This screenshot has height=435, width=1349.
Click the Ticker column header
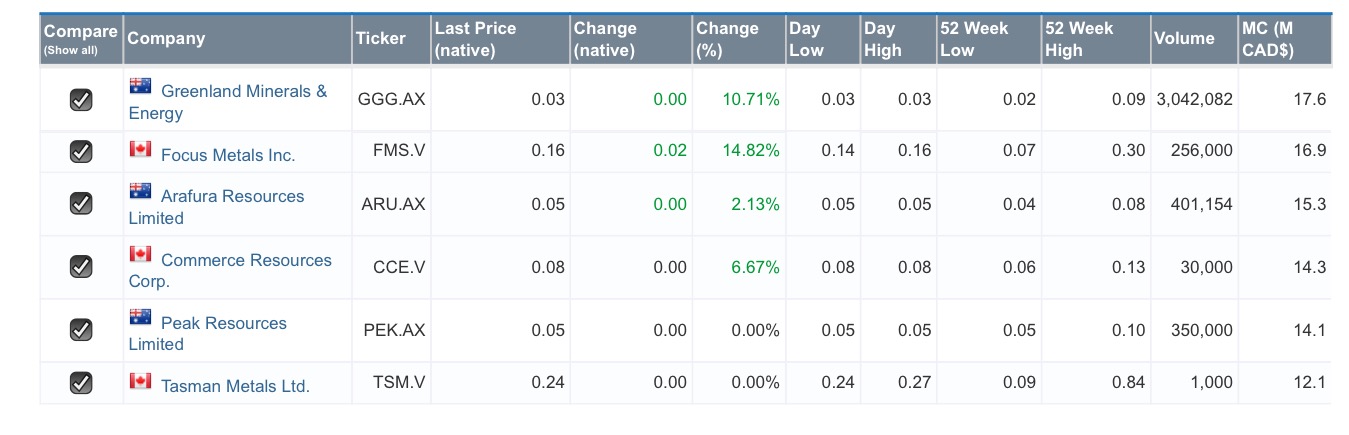coord(381,39)
